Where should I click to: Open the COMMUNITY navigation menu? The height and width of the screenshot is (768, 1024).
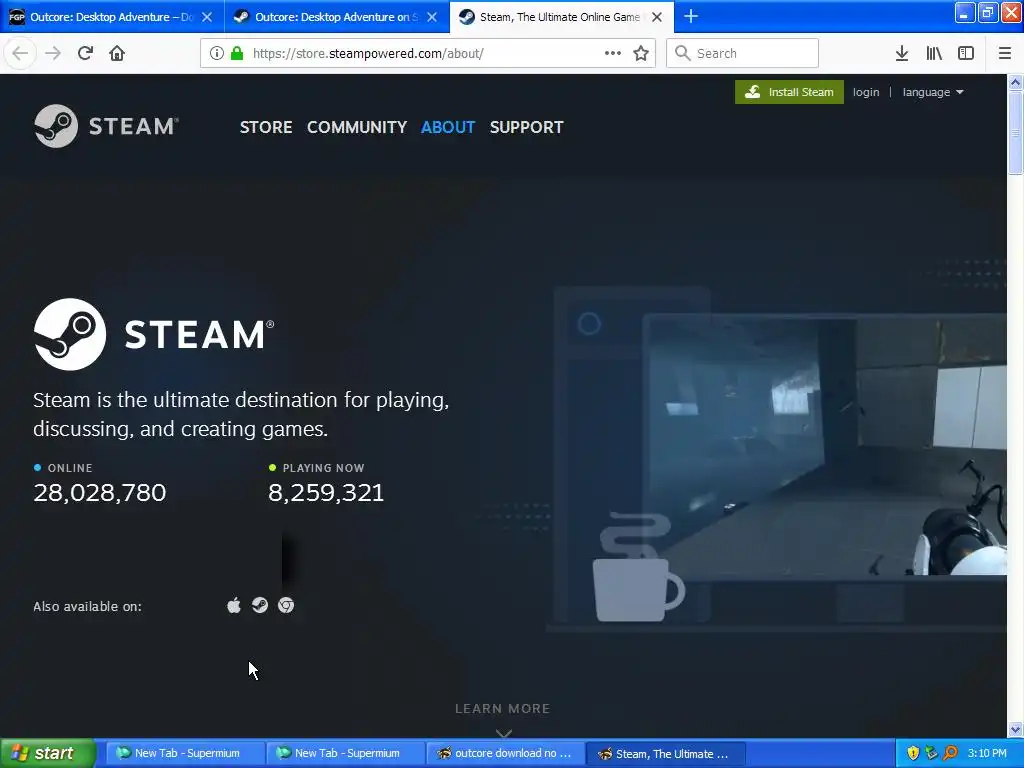point(357,127)
